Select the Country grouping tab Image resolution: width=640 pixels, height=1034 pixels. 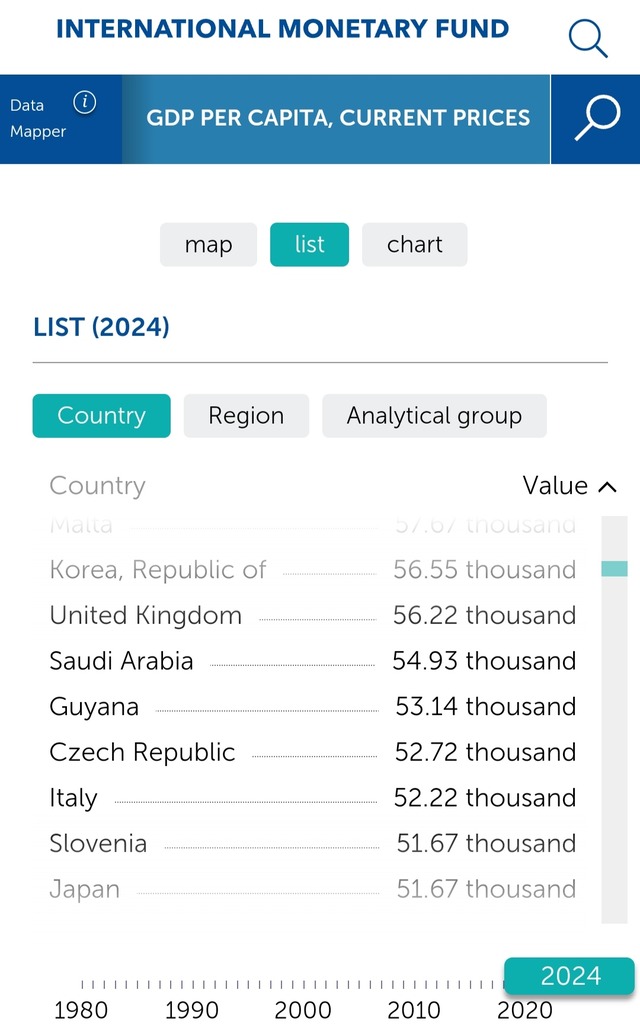coord(102,415)
